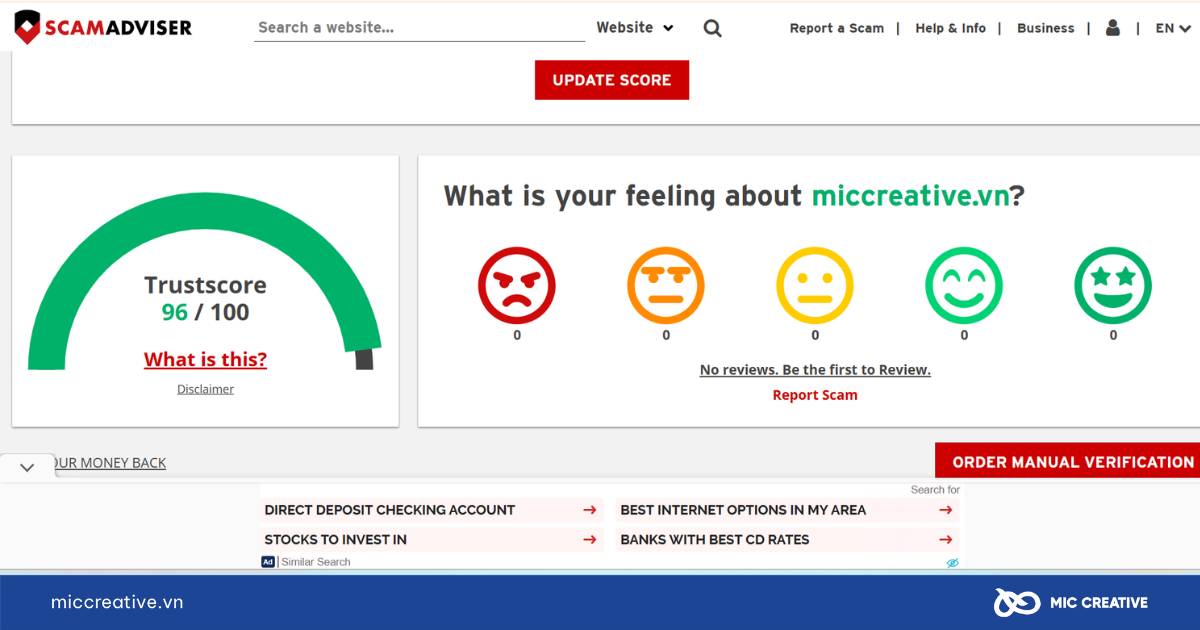This screenshot has height=630, width=1200.
Task: Click the ScamAdviser logo
Action: [103, 27]
